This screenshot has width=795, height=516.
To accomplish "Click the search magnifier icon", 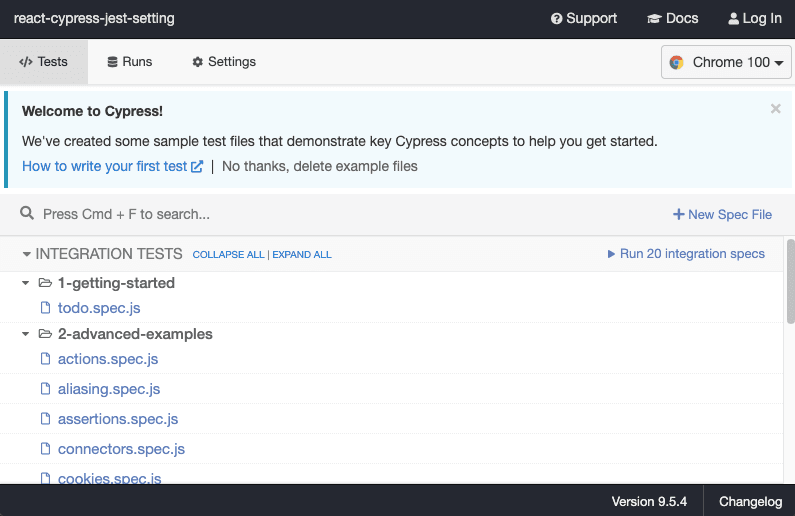I will coord(27,214).
